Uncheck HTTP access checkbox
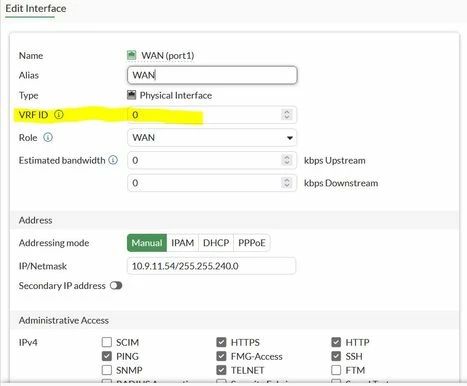The height and width of the screenshot is (386, 467). click(x=336, y=342)
